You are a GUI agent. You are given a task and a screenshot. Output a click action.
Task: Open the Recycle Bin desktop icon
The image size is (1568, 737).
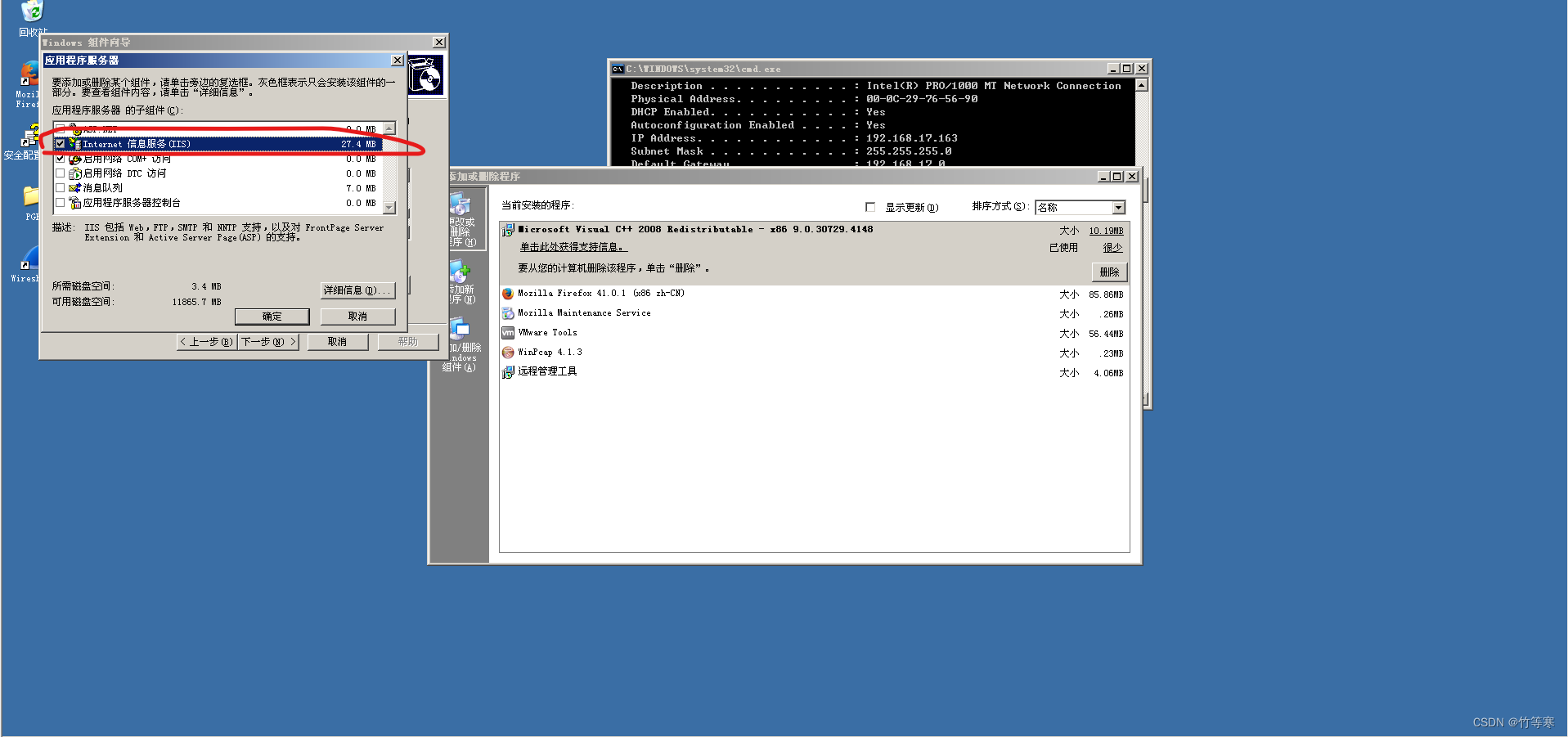(x=32, y=11)
